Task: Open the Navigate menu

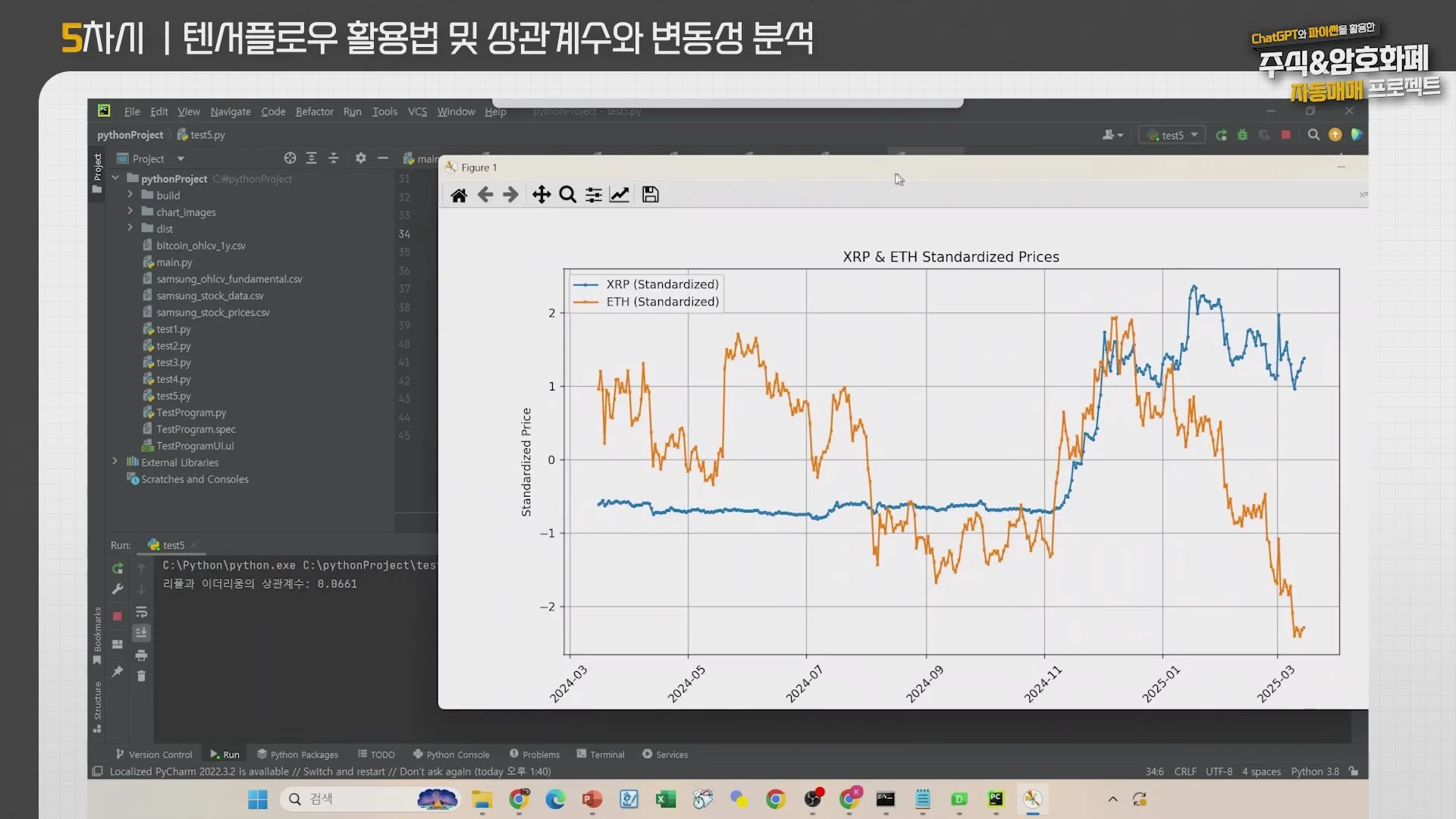Action: click(231, 111)
